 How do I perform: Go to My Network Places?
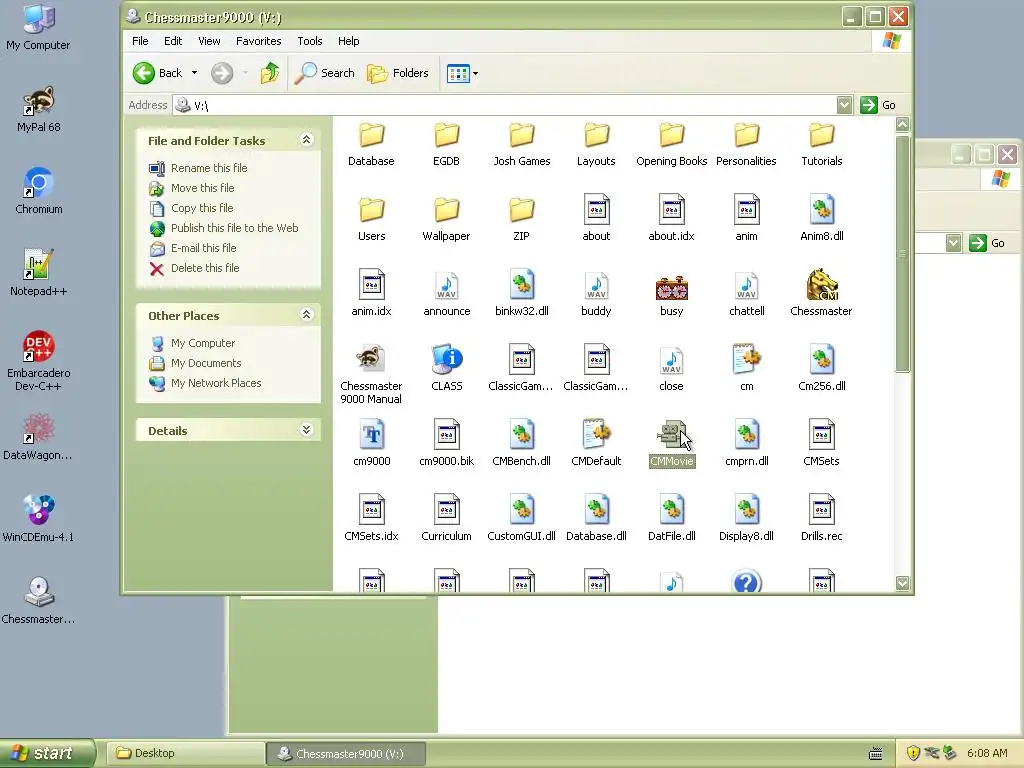point(216,383)
